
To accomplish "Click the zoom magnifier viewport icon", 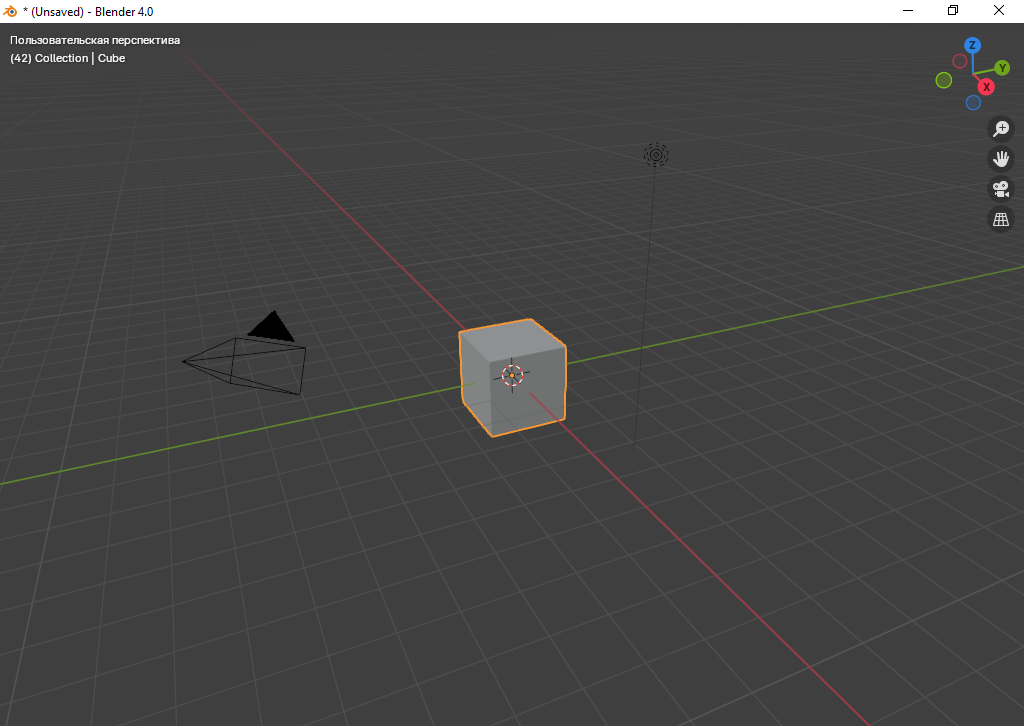I will pyautogui.click(x=1000, y=129).
